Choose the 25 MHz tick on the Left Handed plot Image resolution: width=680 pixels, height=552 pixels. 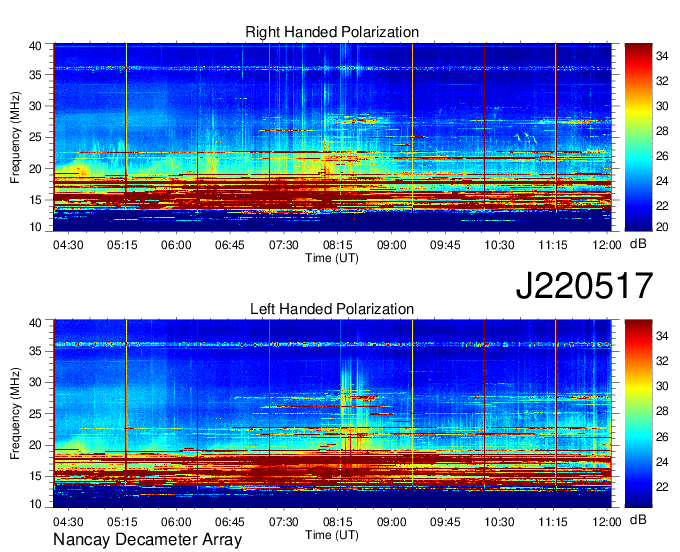click(36, 414)
